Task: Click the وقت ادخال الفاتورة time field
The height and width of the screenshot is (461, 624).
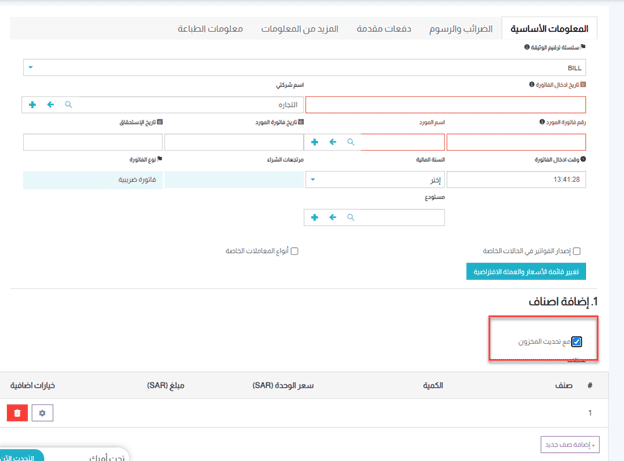Action: click(516, 180)
